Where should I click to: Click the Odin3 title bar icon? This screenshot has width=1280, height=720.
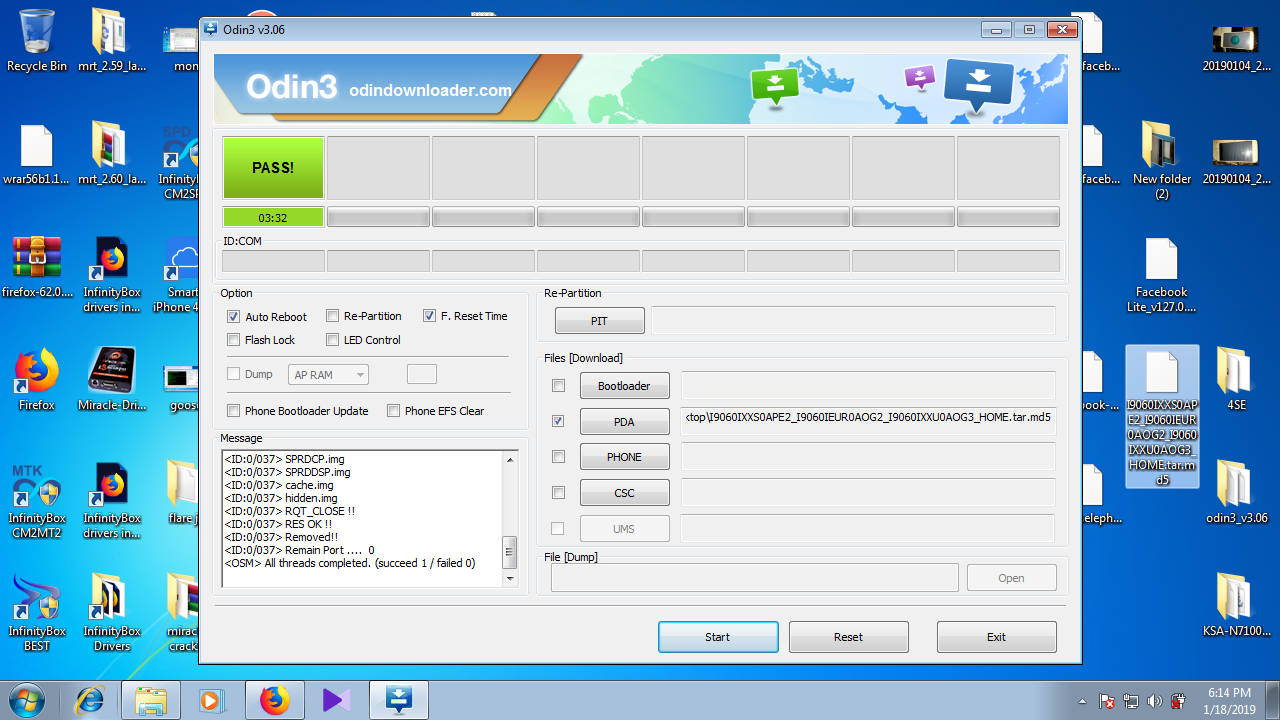(211, 29)
